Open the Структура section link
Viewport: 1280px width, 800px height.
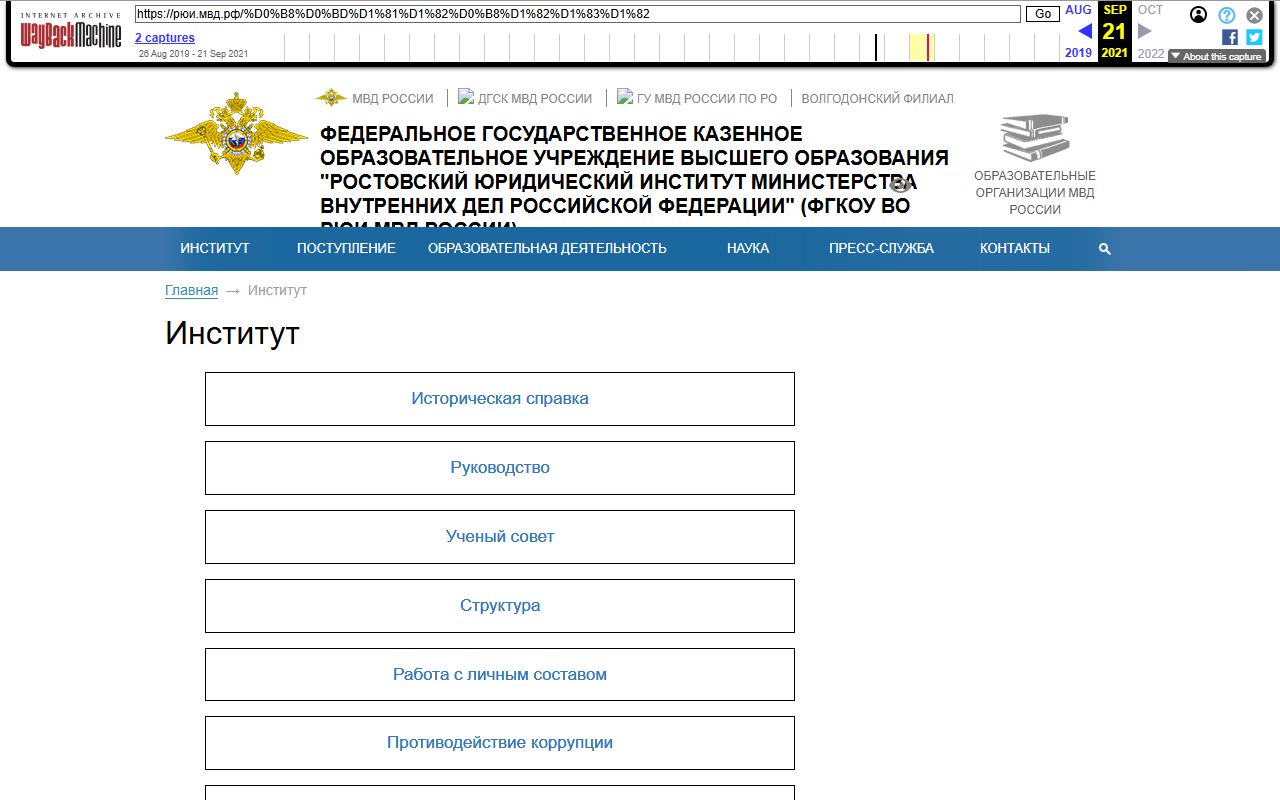(x=500, y=606)
